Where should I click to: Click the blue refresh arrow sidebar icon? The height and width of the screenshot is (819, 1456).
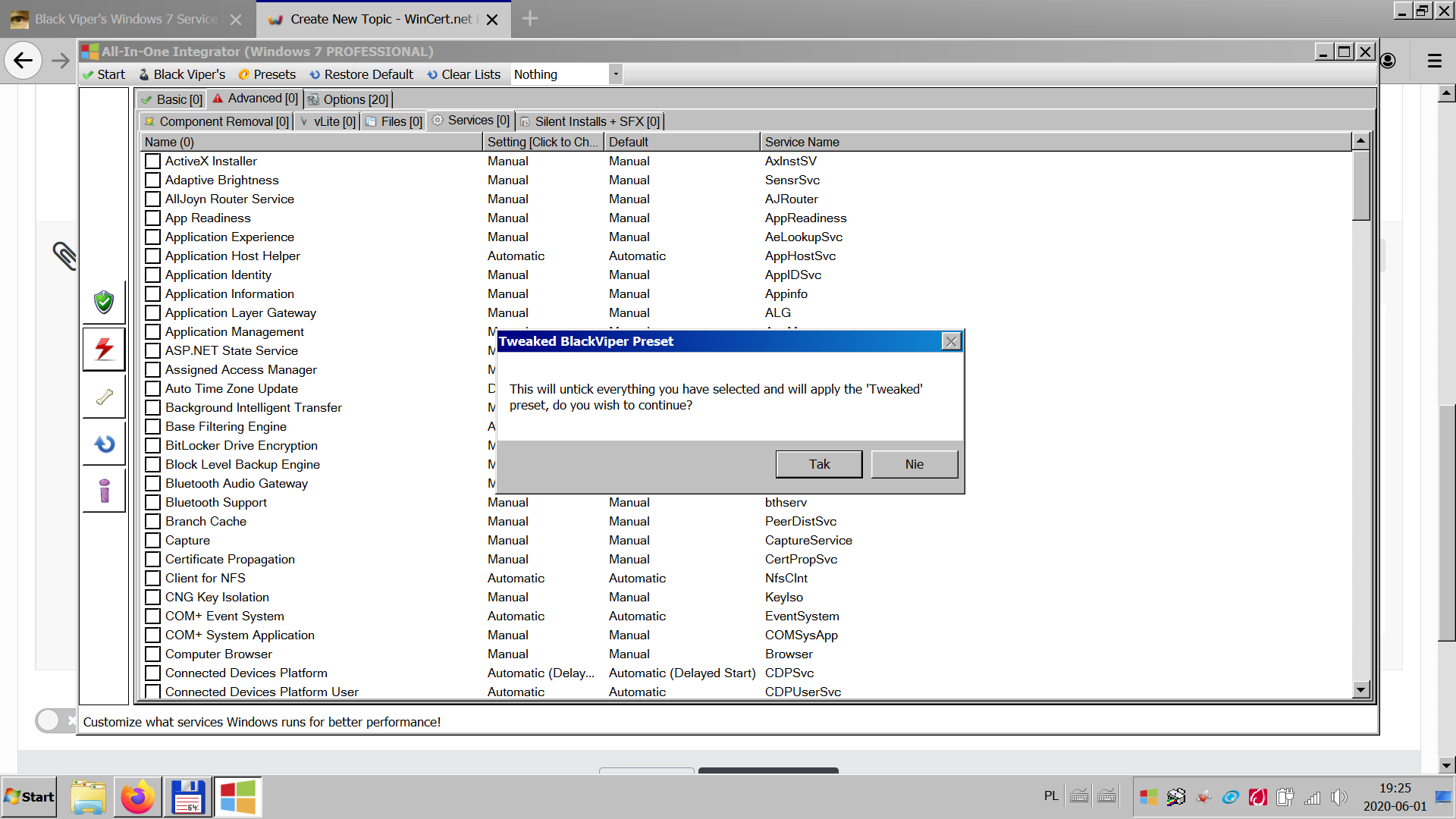point(104,444)
